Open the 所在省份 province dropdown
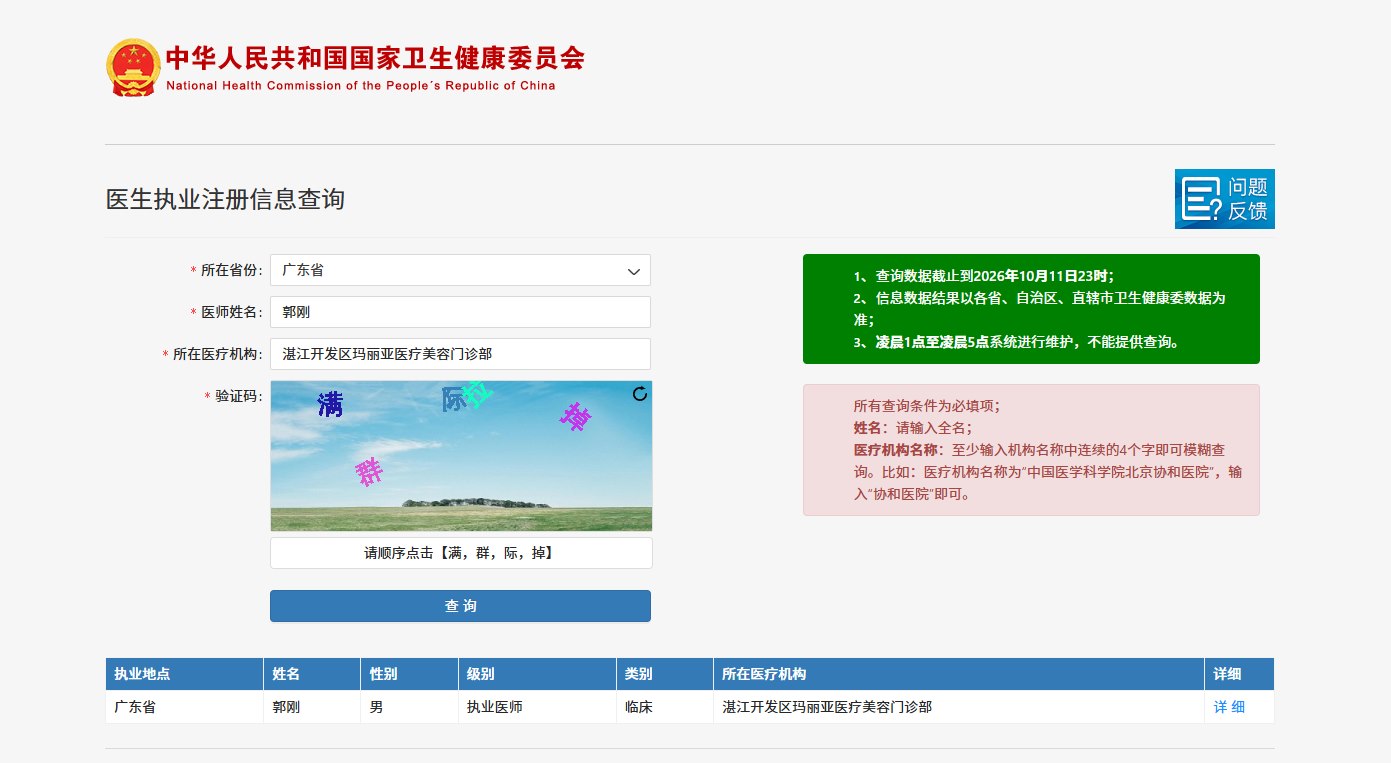Image resolution: width=1391 pixels, height=763 pixels. click(460, 270)
